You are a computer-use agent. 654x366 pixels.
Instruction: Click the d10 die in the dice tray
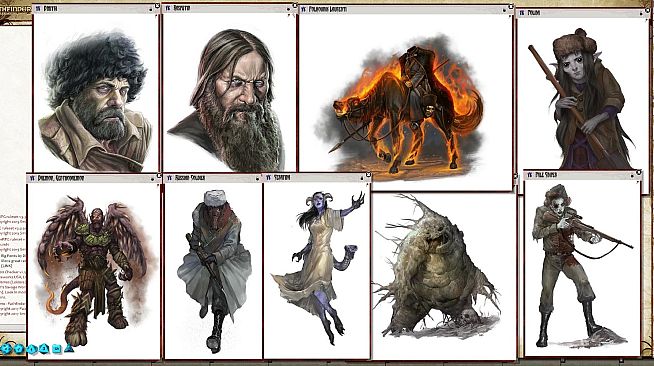pos(32,349)
